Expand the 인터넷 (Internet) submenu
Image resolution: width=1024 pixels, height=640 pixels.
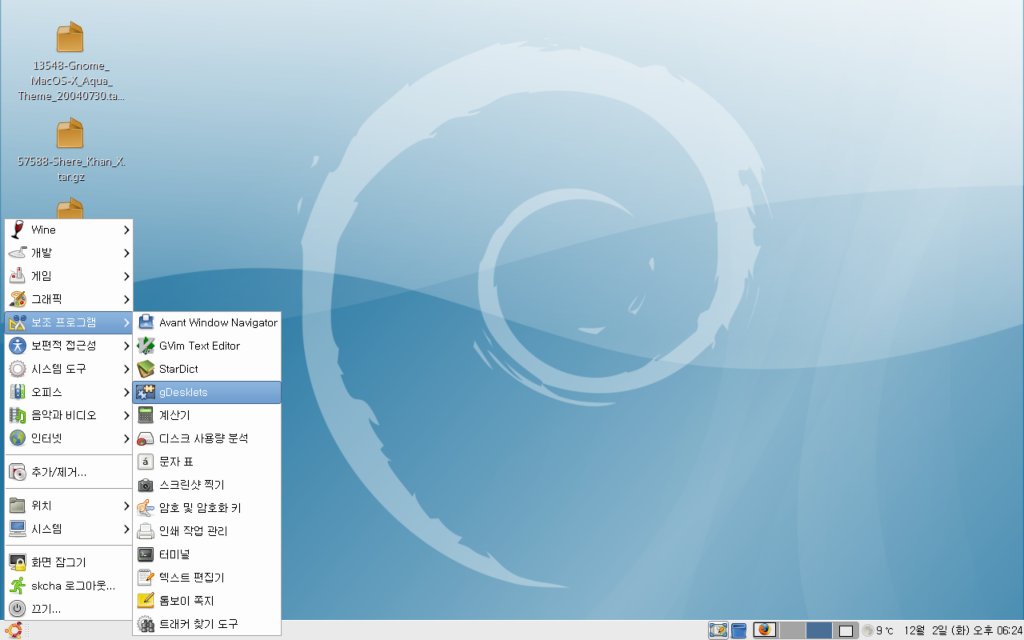click(69, 439)
